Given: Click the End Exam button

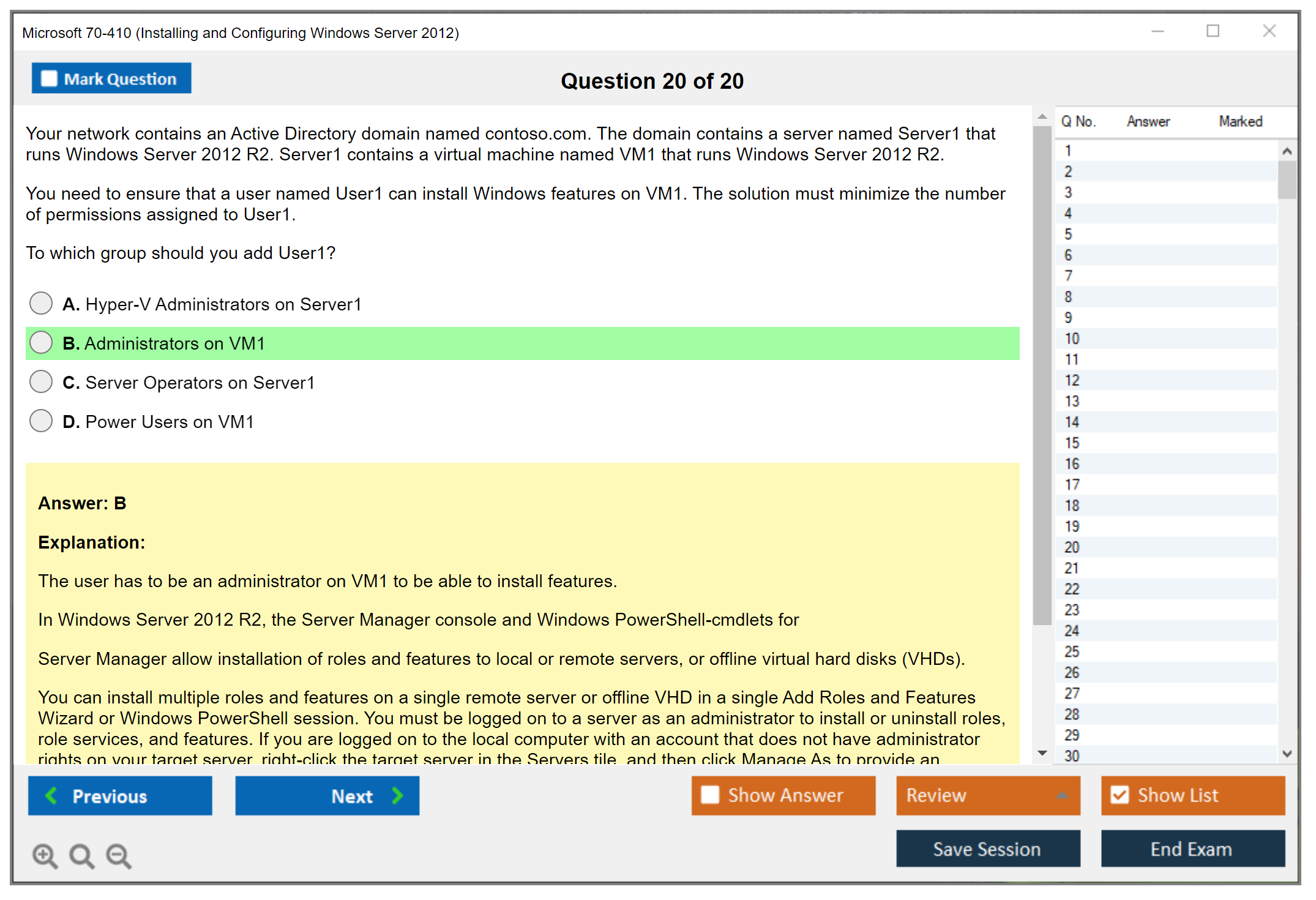Looking at the screenshot, I should tap(1192, 849).
